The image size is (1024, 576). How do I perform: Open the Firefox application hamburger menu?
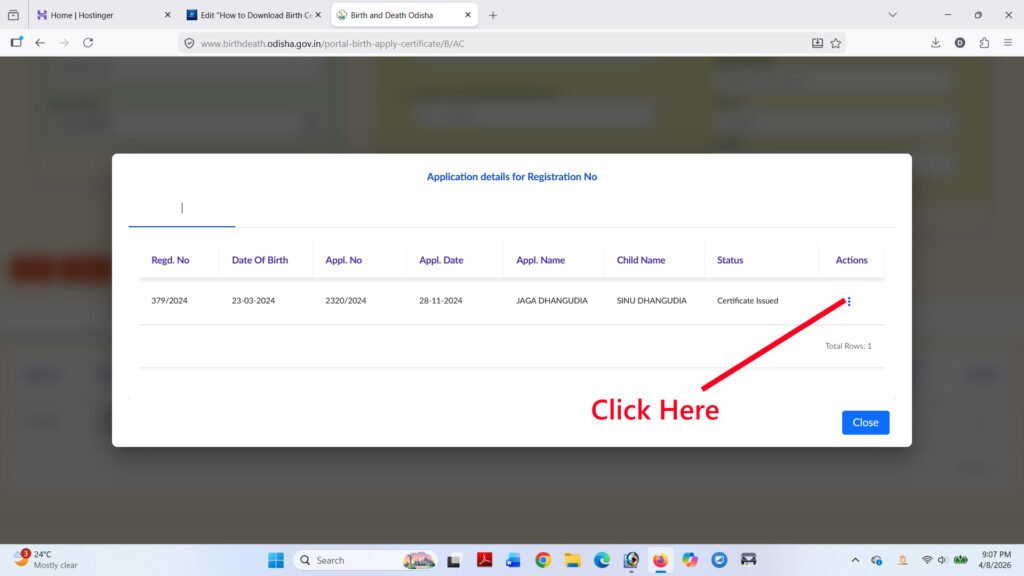1008,43
